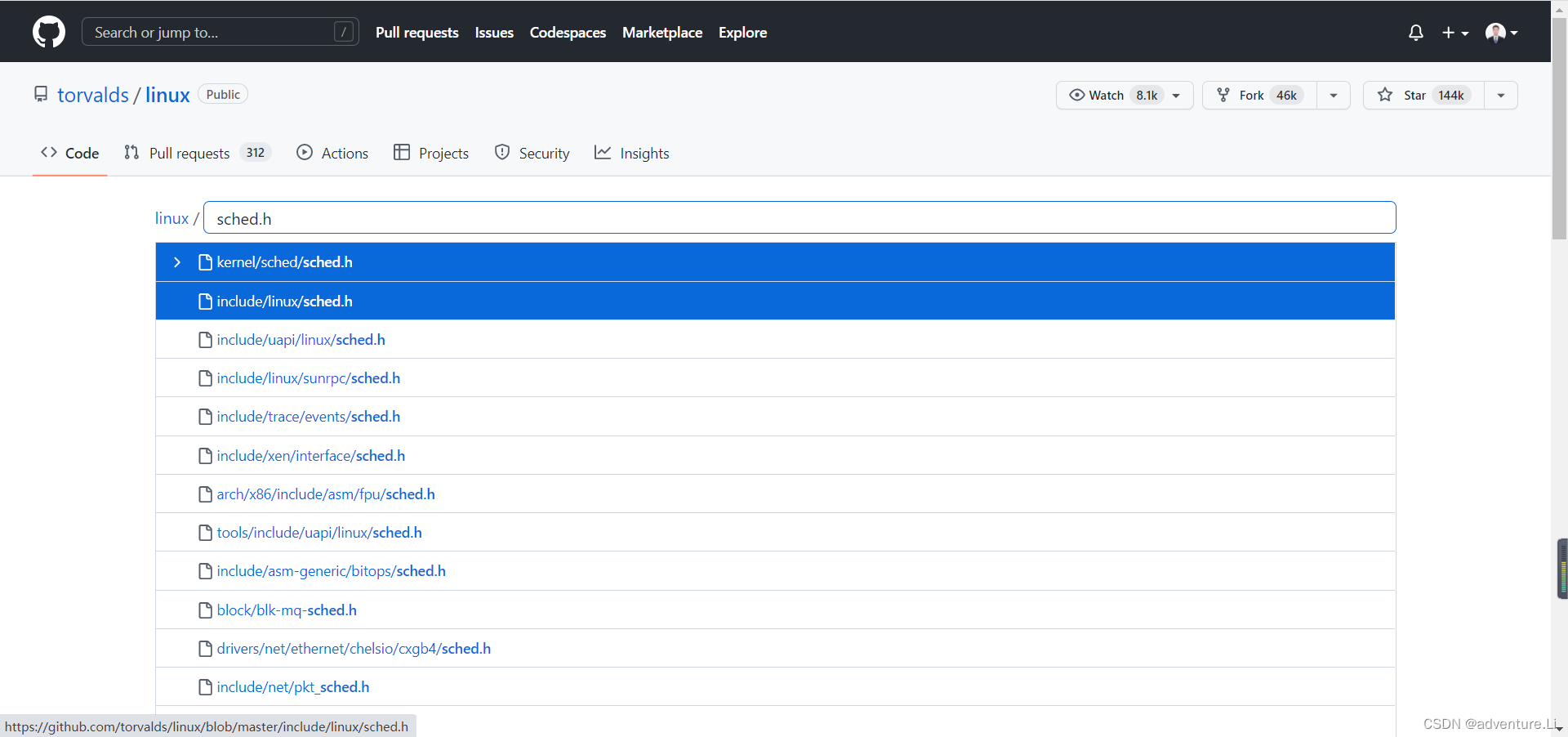Click the repository icon beside torvalds

[x=41, y=95]
